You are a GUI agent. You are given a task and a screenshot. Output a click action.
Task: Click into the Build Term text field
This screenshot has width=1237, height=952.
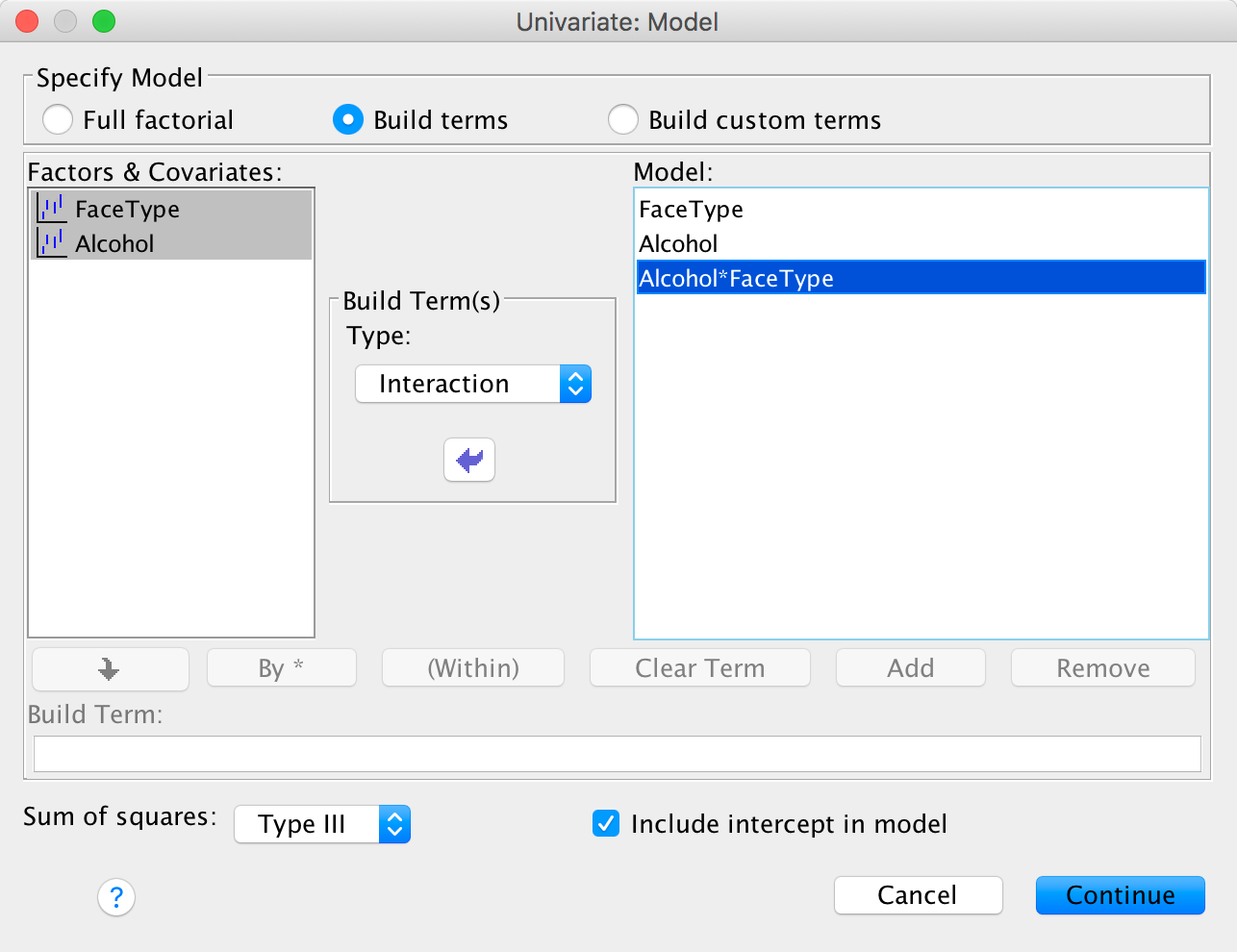click(617, 754)
